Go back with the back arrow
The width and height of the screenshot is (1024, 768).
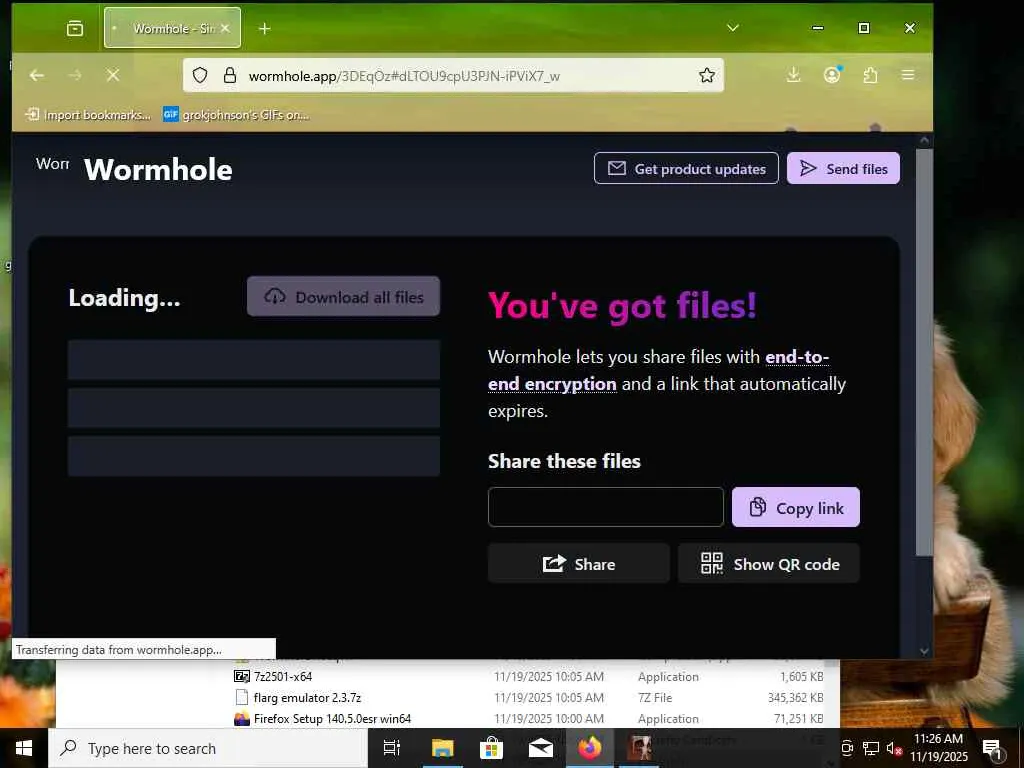click(x=37, y=75)
